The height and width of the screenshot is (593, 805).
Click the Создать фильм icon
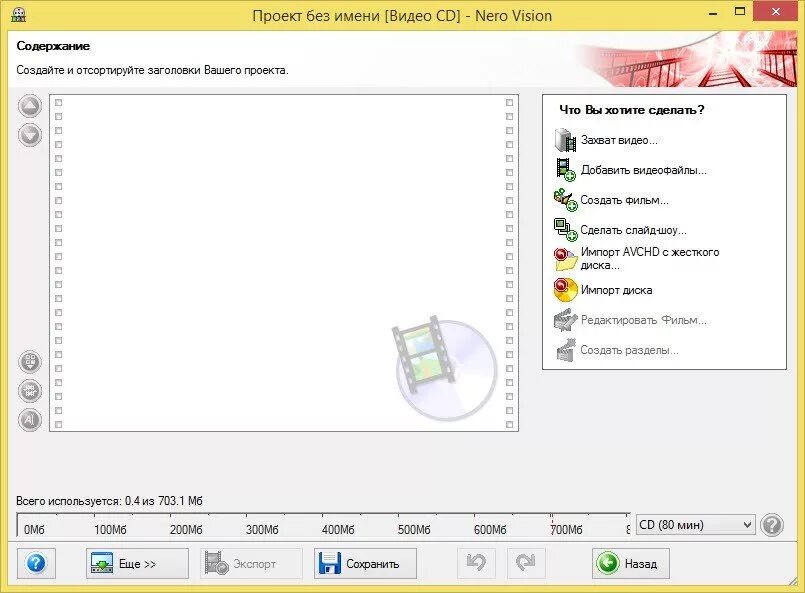[565, 200]
